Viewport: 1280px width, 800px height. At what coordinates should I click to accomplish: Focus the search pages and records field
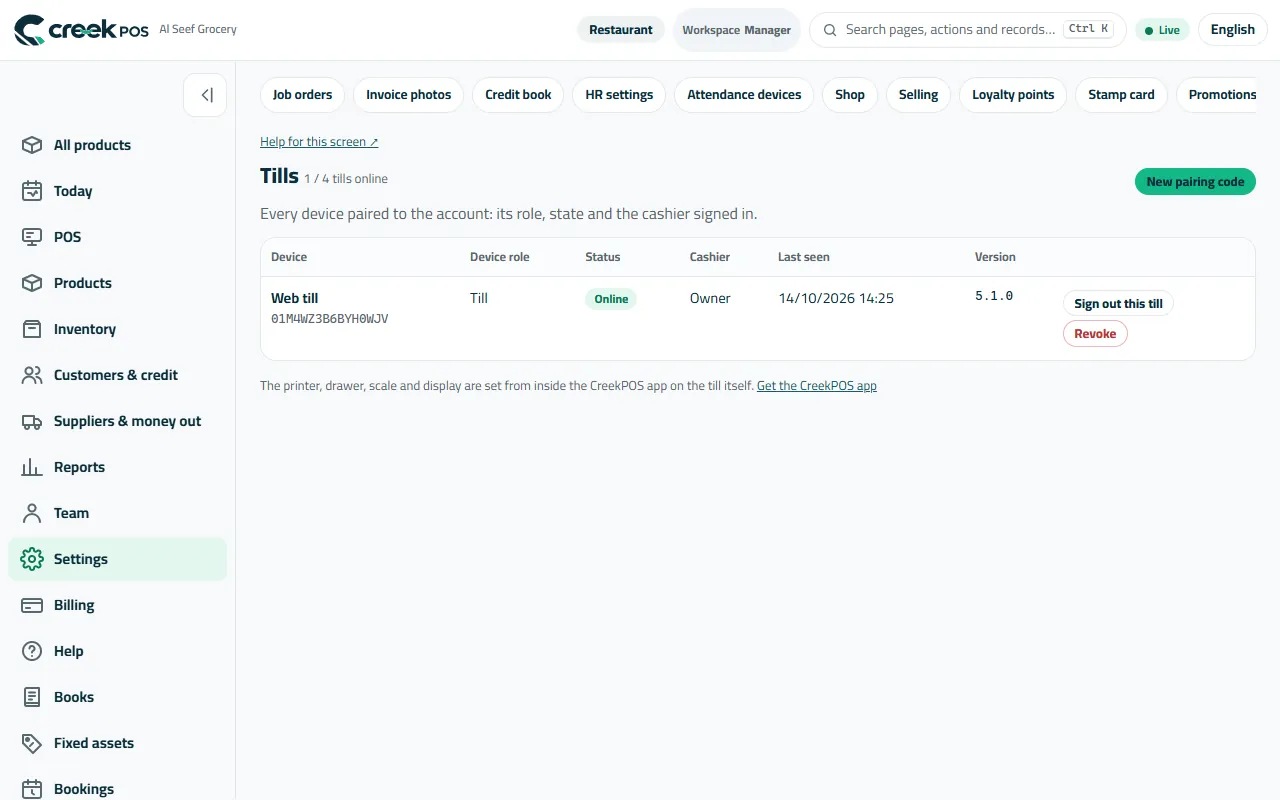[967, 30]
